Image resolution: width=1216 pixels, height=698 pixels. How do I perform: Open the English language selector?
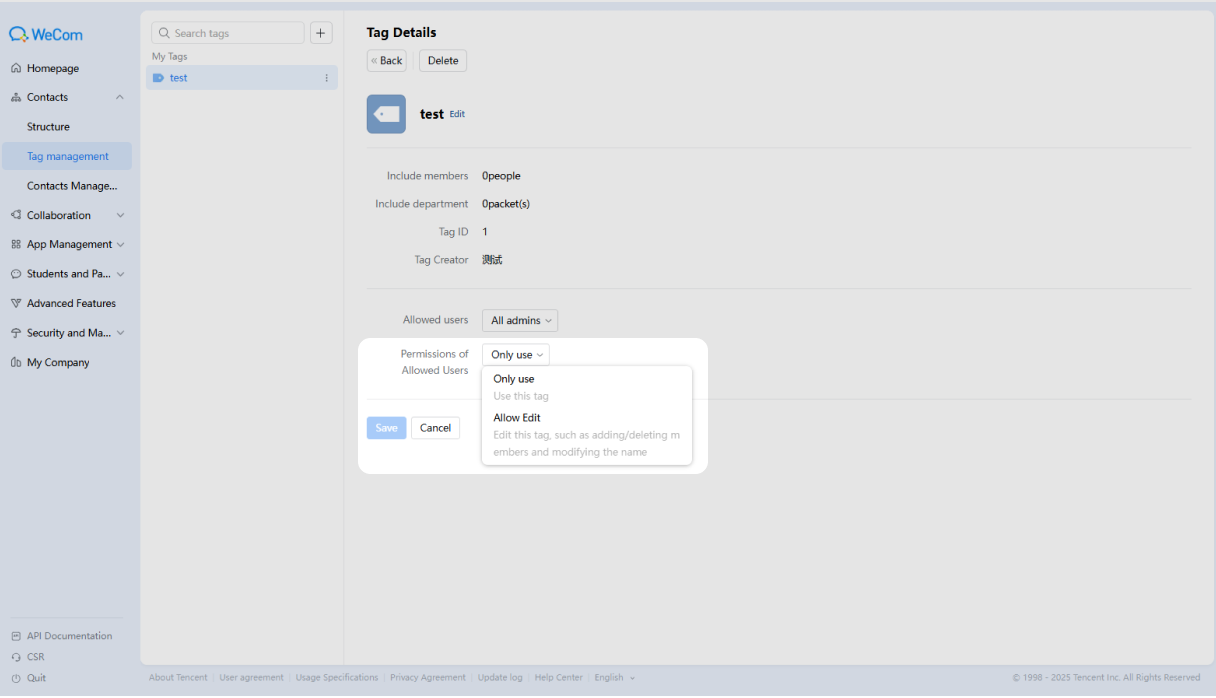pos(614,678)
